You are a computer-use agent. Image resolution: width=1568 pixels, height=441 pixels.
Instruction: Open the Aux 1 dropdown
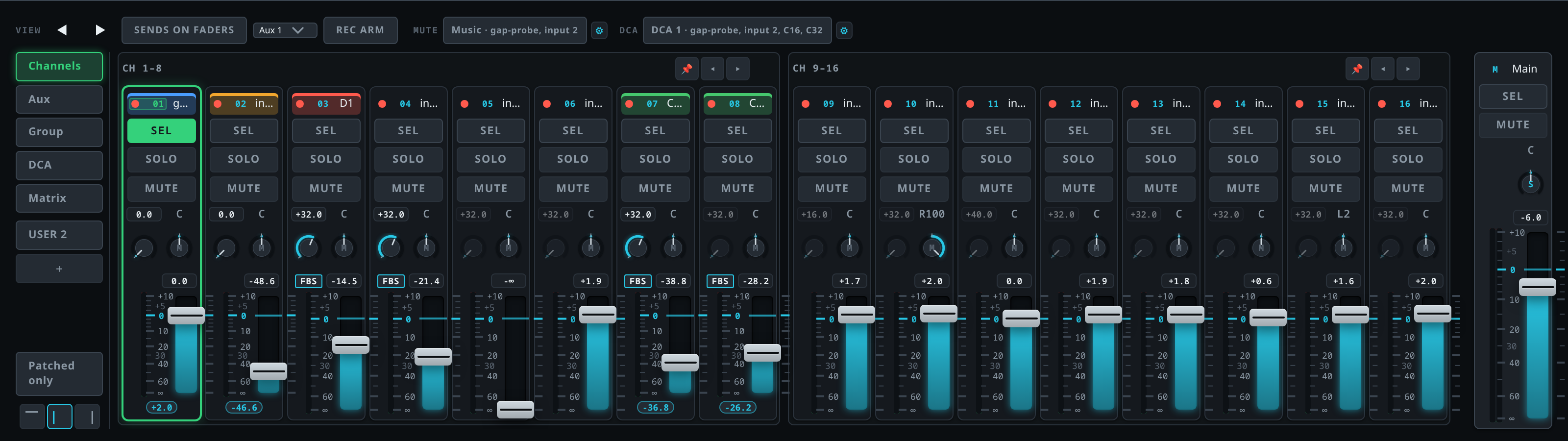coord(285,30)
